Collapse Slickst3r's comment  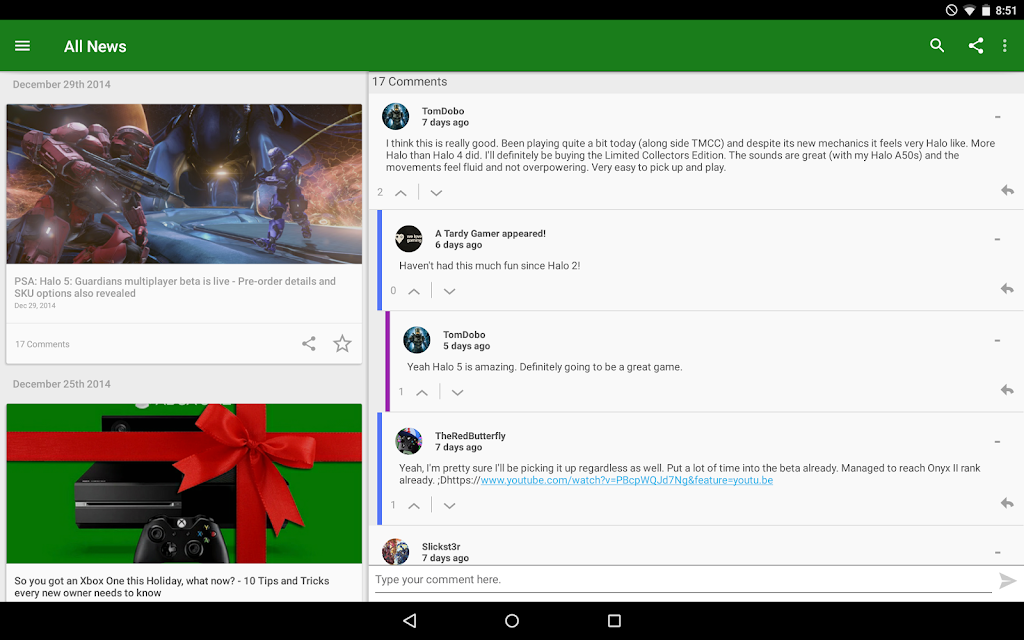tap(997, 552)
